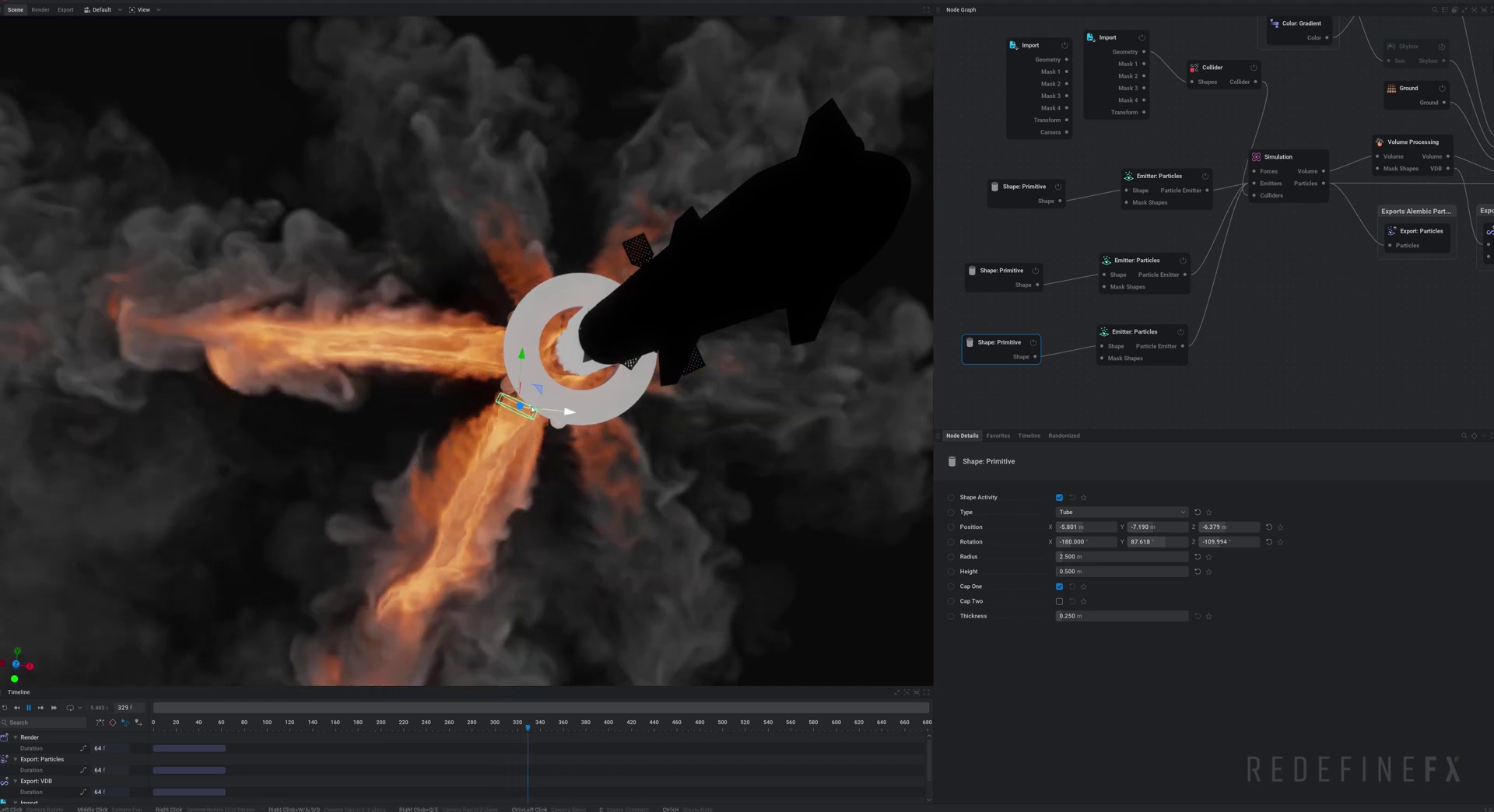Pause the simulation playback
1494x812 pixels.
point(29,708)
